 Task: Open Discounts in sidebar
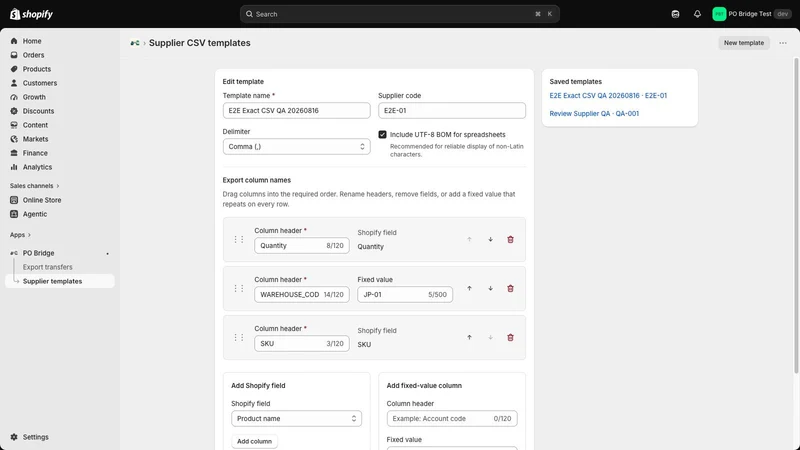tap(38, 111)
